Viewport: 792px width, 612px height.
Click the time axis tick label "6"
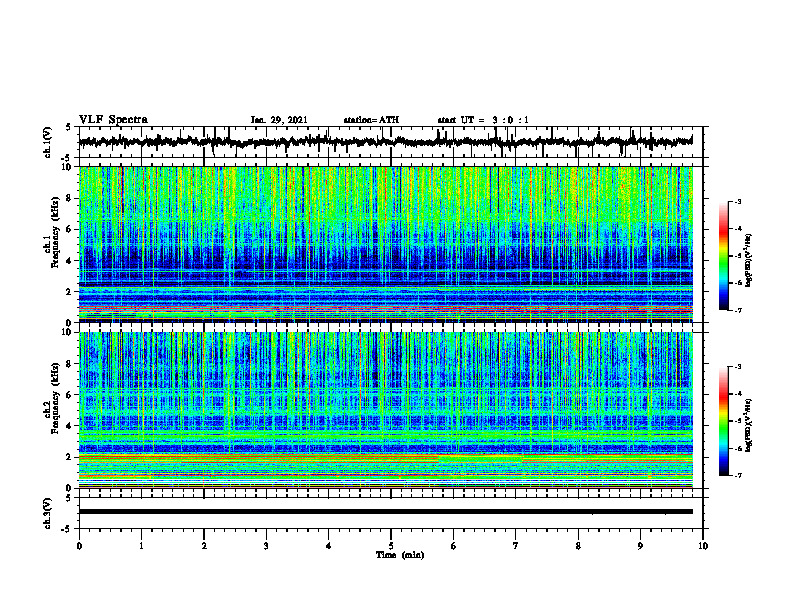coord(454,546)
